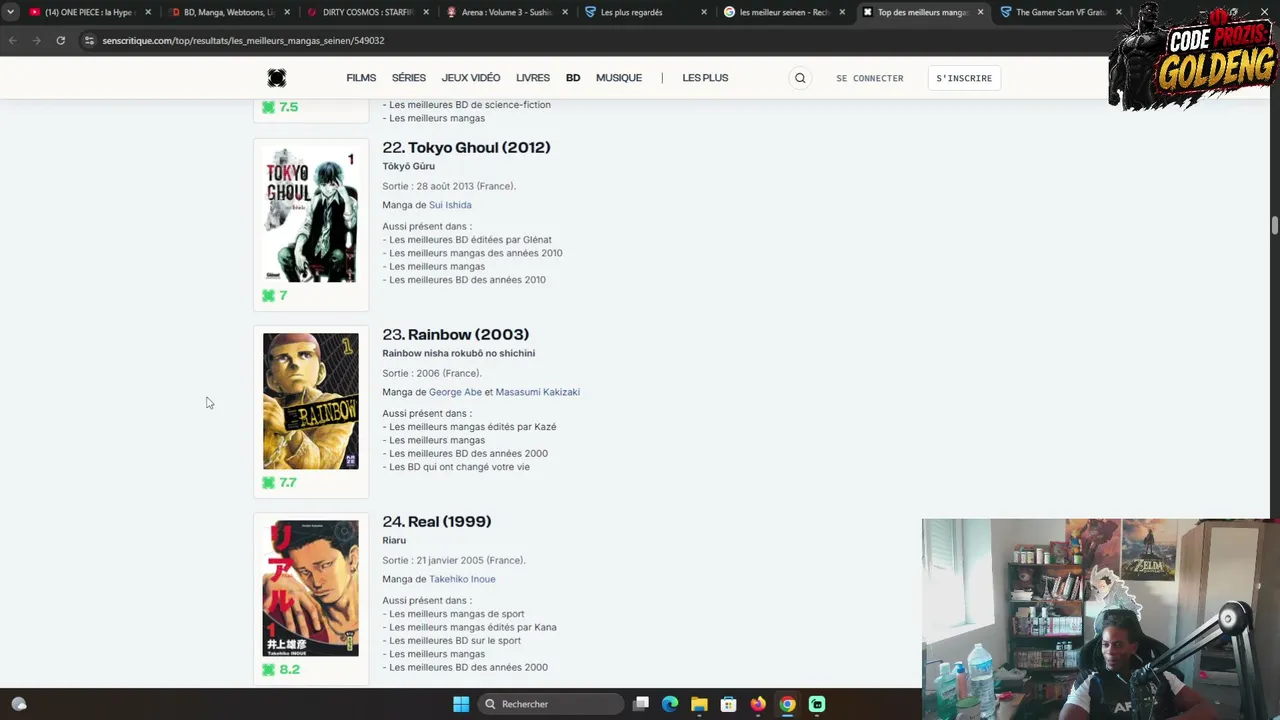Visit author Masasumi Kakizaki's page
Image resolution: width=1280 pixels, height=720 pixels.
[538, 392]
